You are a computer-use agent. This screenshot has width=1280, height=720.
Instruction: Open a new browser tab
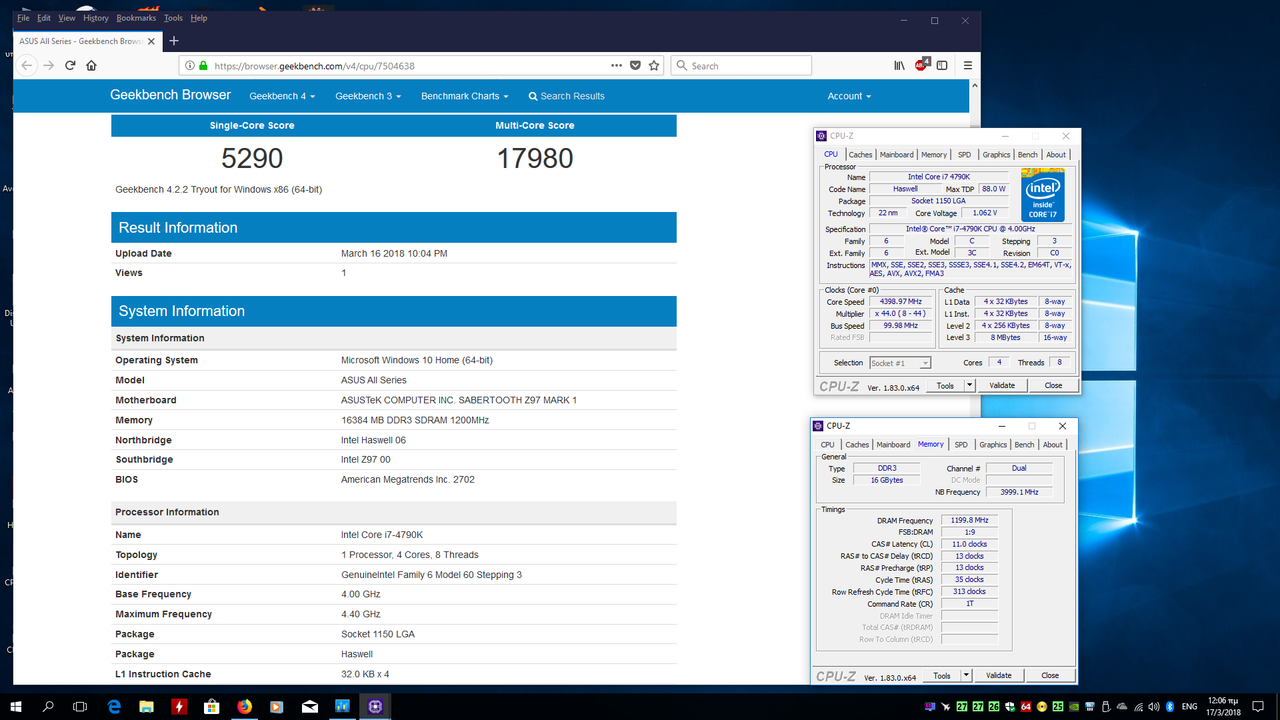(174, 41)
